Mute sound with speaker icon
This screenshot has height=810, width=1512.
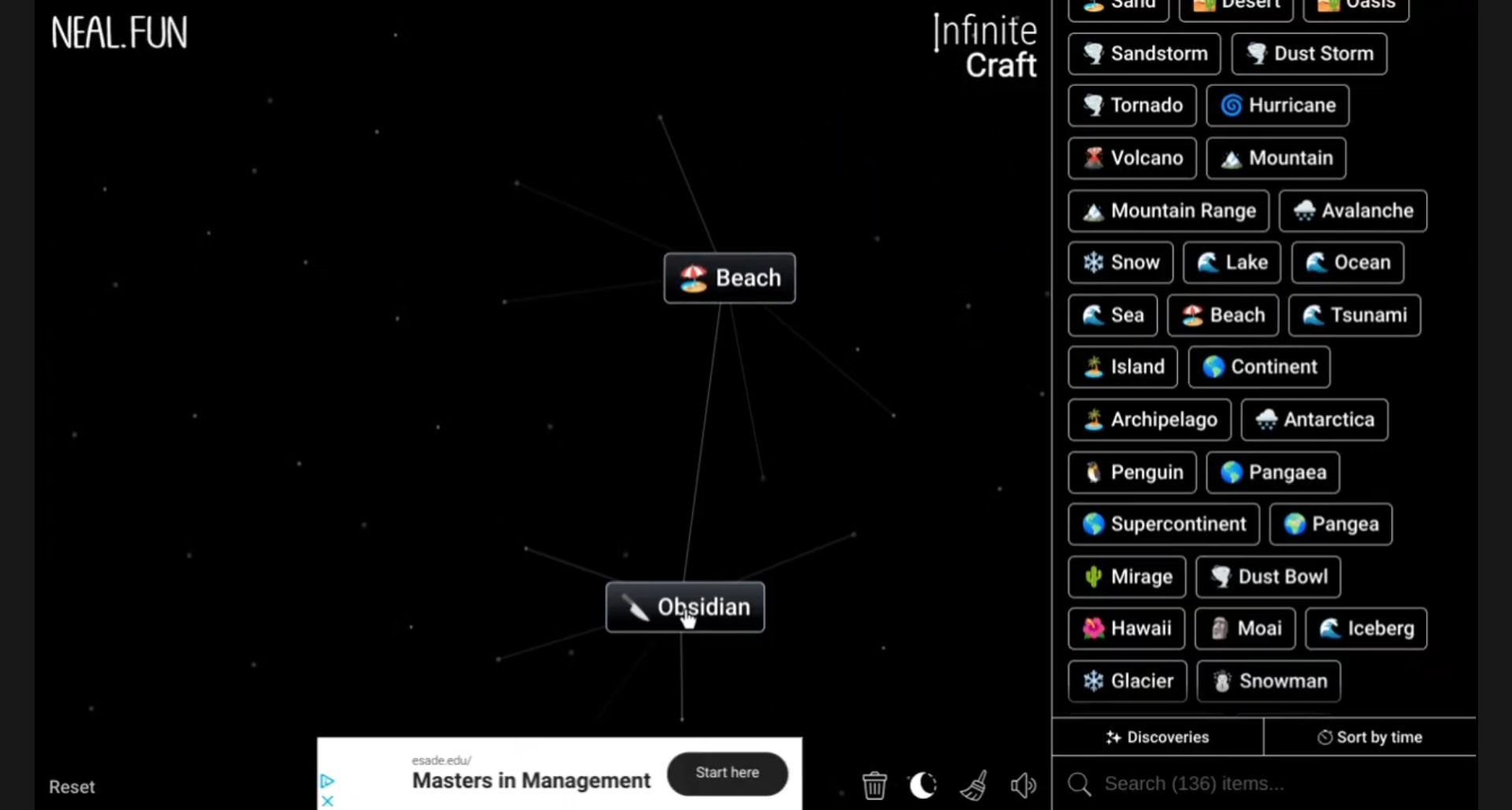click(x=1024, y=785)
